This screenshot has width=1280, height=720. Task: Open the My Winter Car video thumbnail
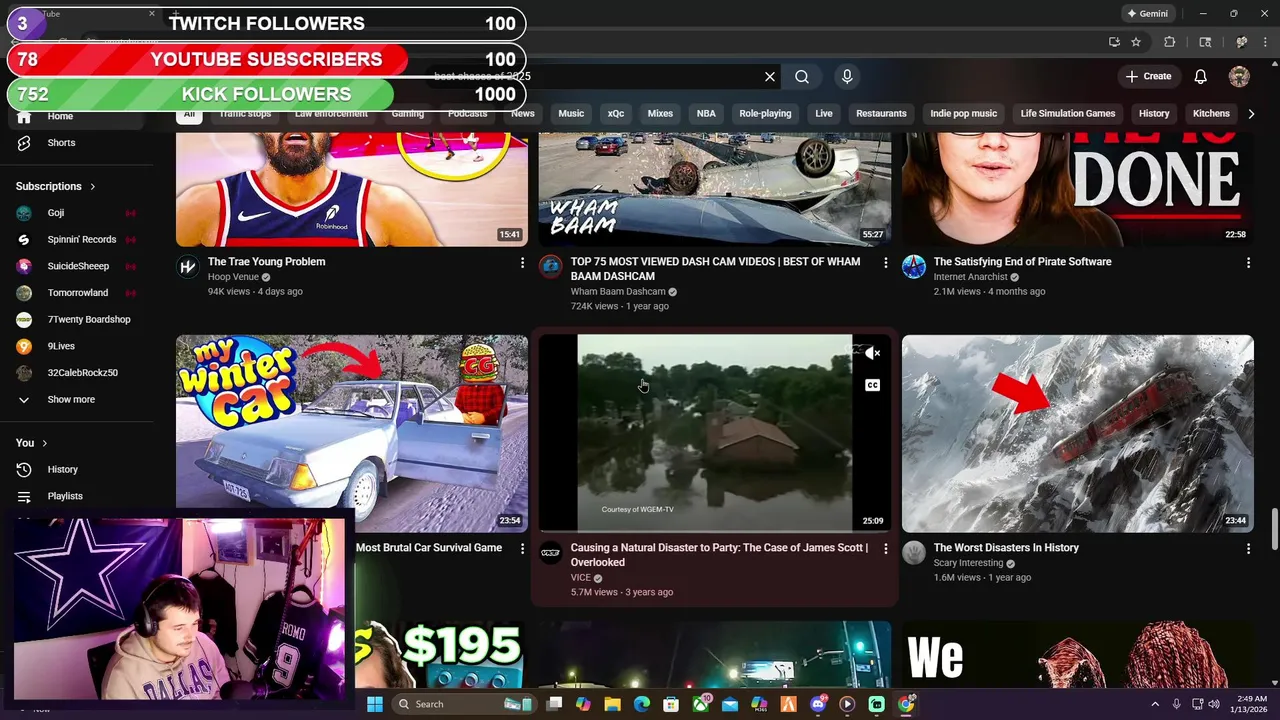pyautogui.click(x=352, y=433)
